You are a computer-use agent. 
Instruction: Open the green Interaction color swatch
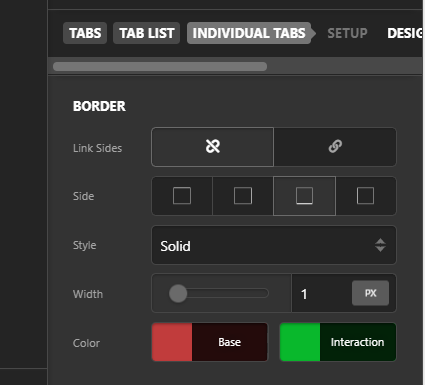(300, 342)
